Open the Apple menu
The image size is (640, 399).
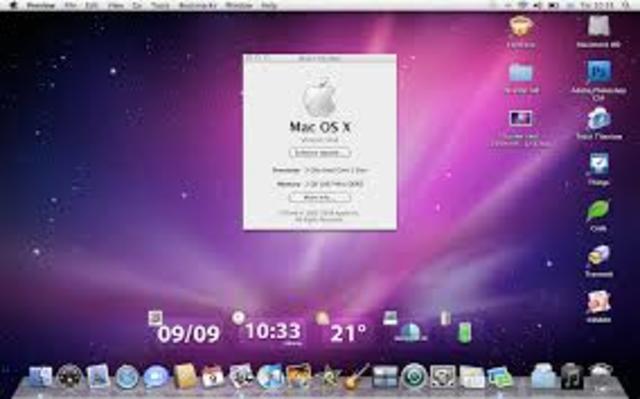pos(13,5)
